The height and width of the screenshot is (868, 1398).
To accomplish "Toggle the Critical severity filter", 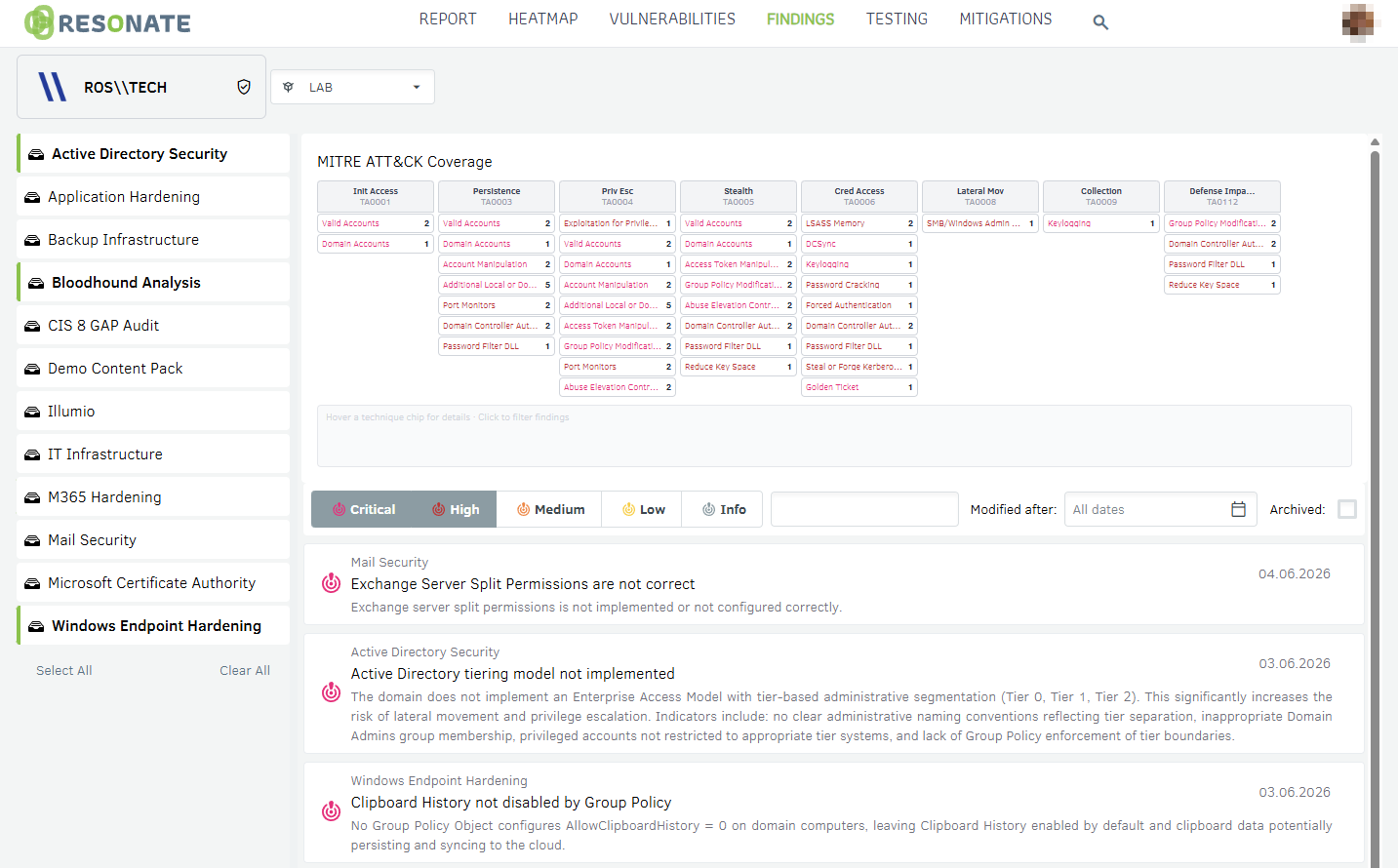I will pos(363,509).
